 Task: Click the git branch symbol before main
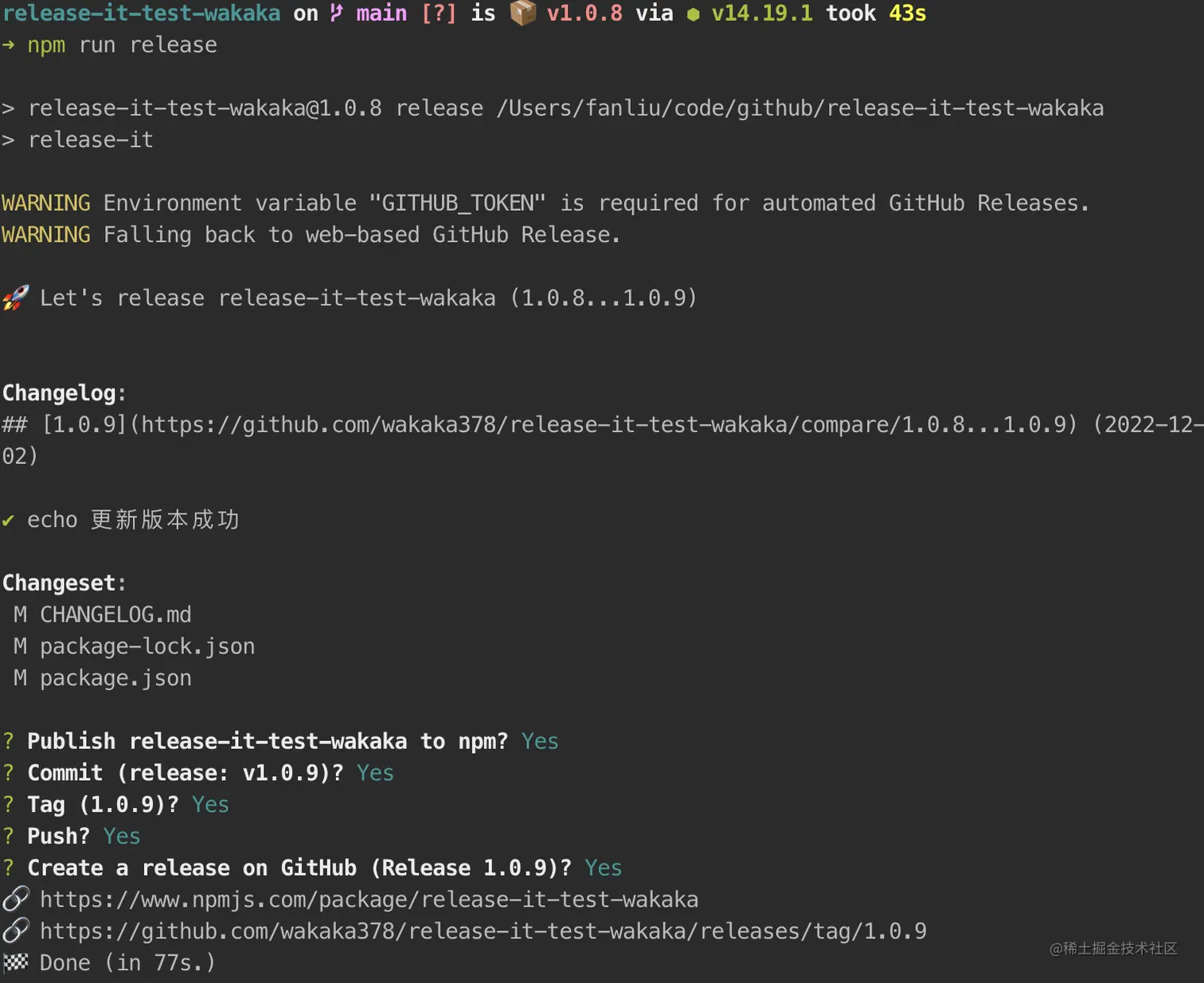337,13
